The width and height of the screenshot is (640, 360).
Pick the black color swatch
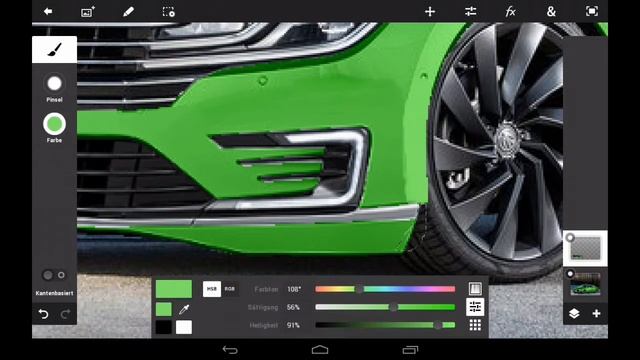point(164,327)
